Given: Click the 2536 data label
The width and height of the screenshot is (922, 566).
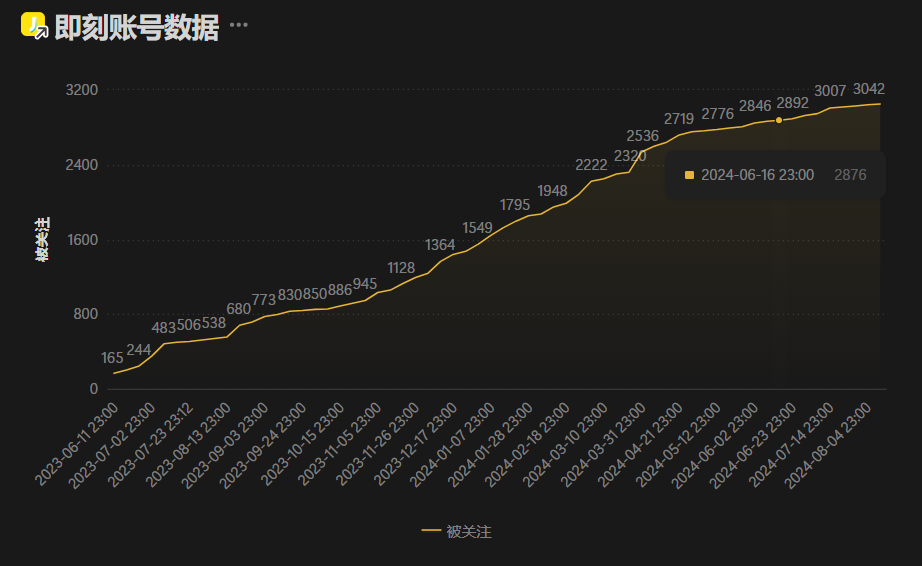Looking at the screenshot, I should [642, 136].
